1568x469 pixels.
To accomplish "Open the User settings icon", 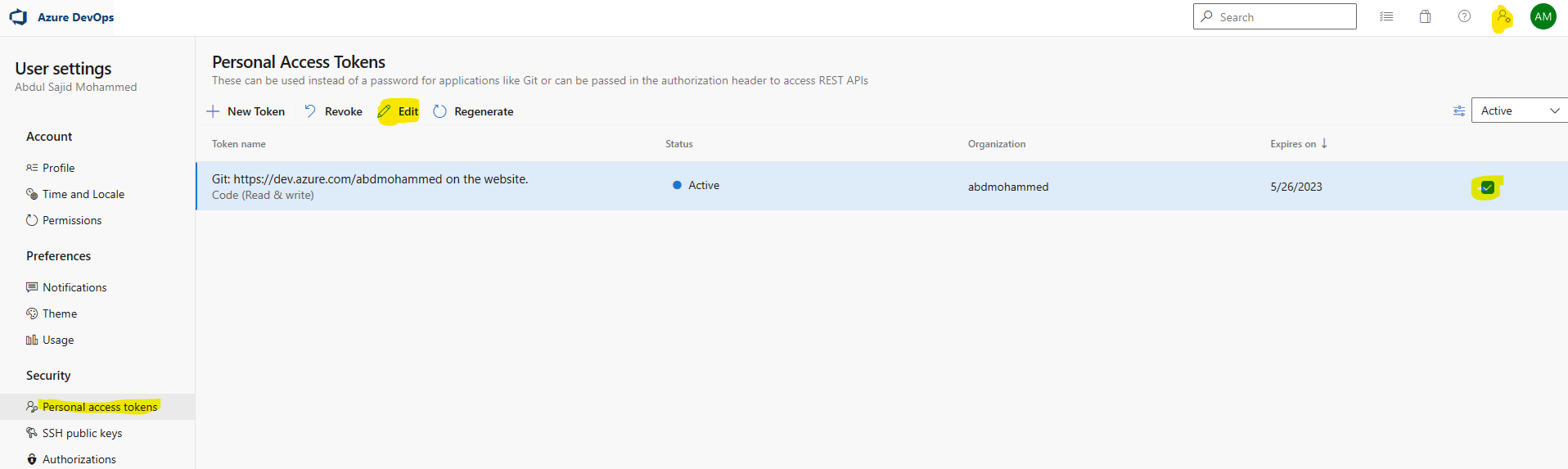I will (x=1503, y=16).
